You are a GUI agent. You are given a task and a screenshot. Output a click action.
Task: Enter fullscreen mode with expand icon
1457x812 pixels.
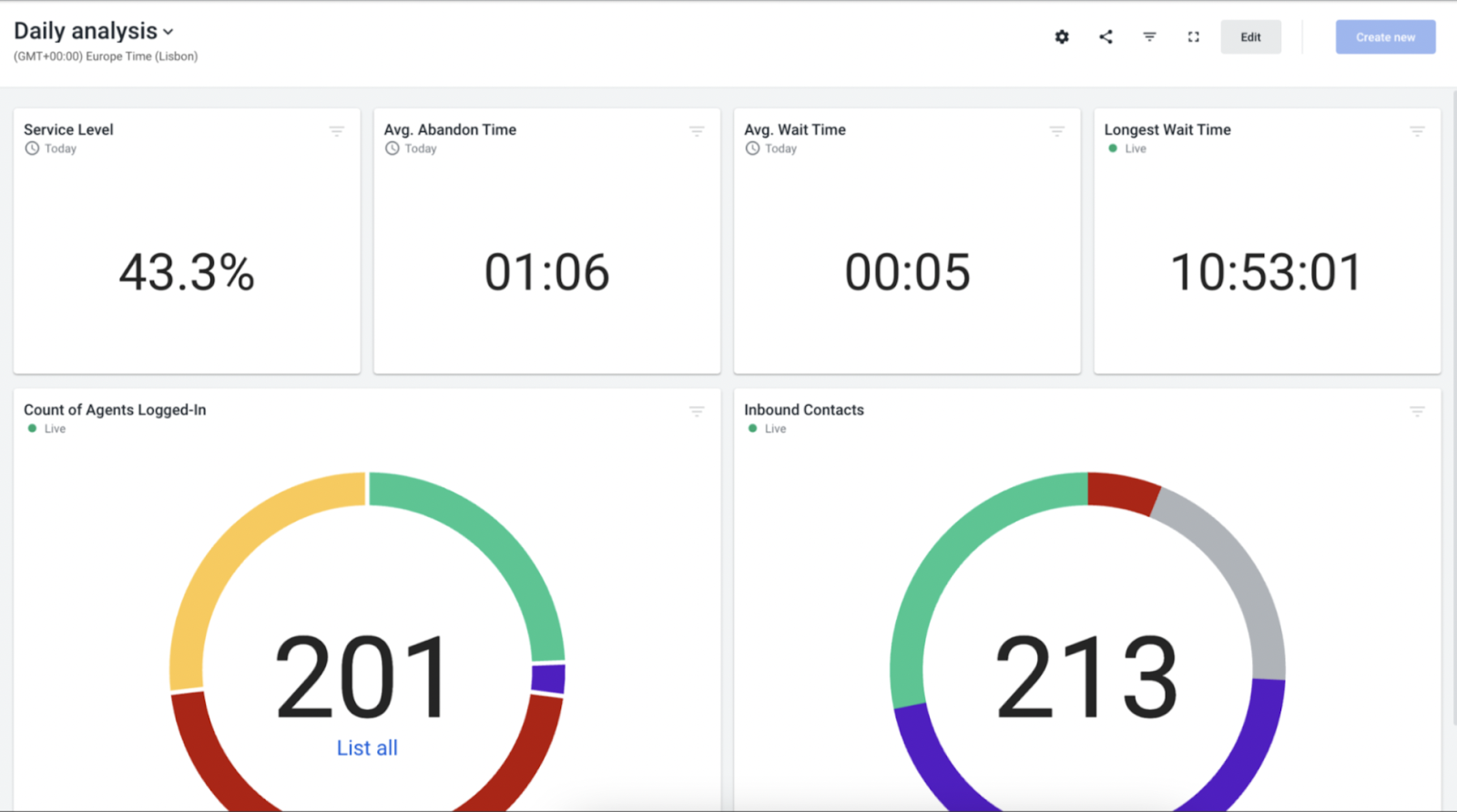coord(1193,37)
